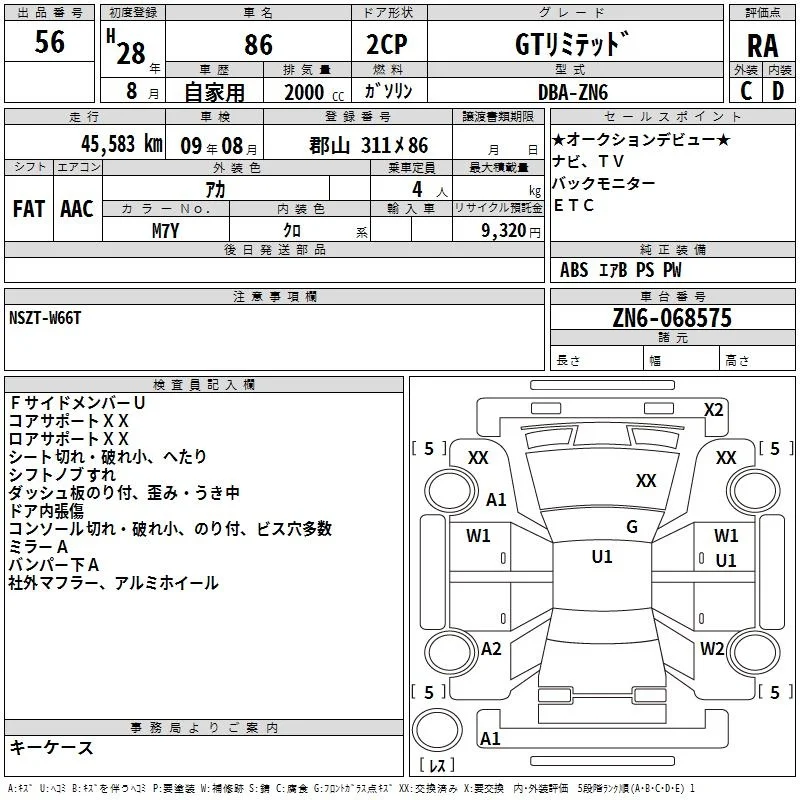Click the model code "DBA-ZN6"
The image size is (800, 800).
coord(572,92)
